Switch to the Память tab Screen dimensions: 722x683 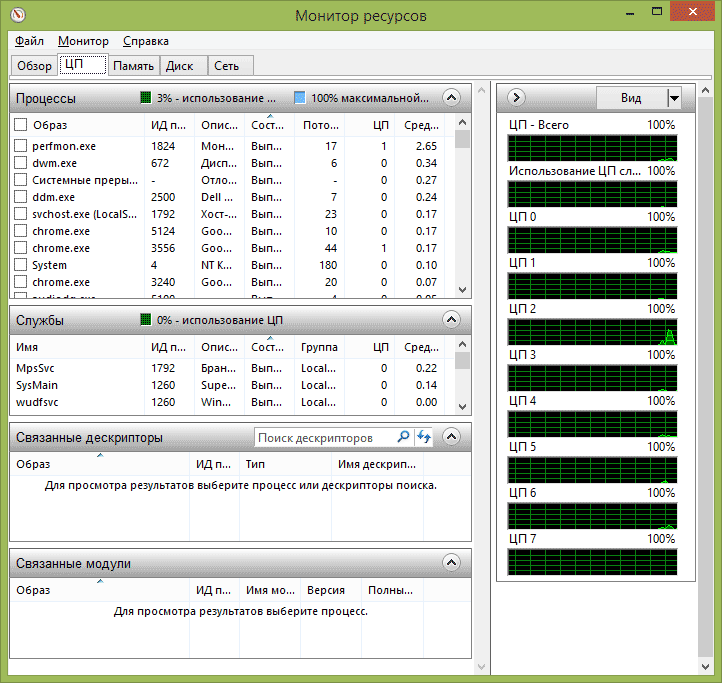pos(134,66)
